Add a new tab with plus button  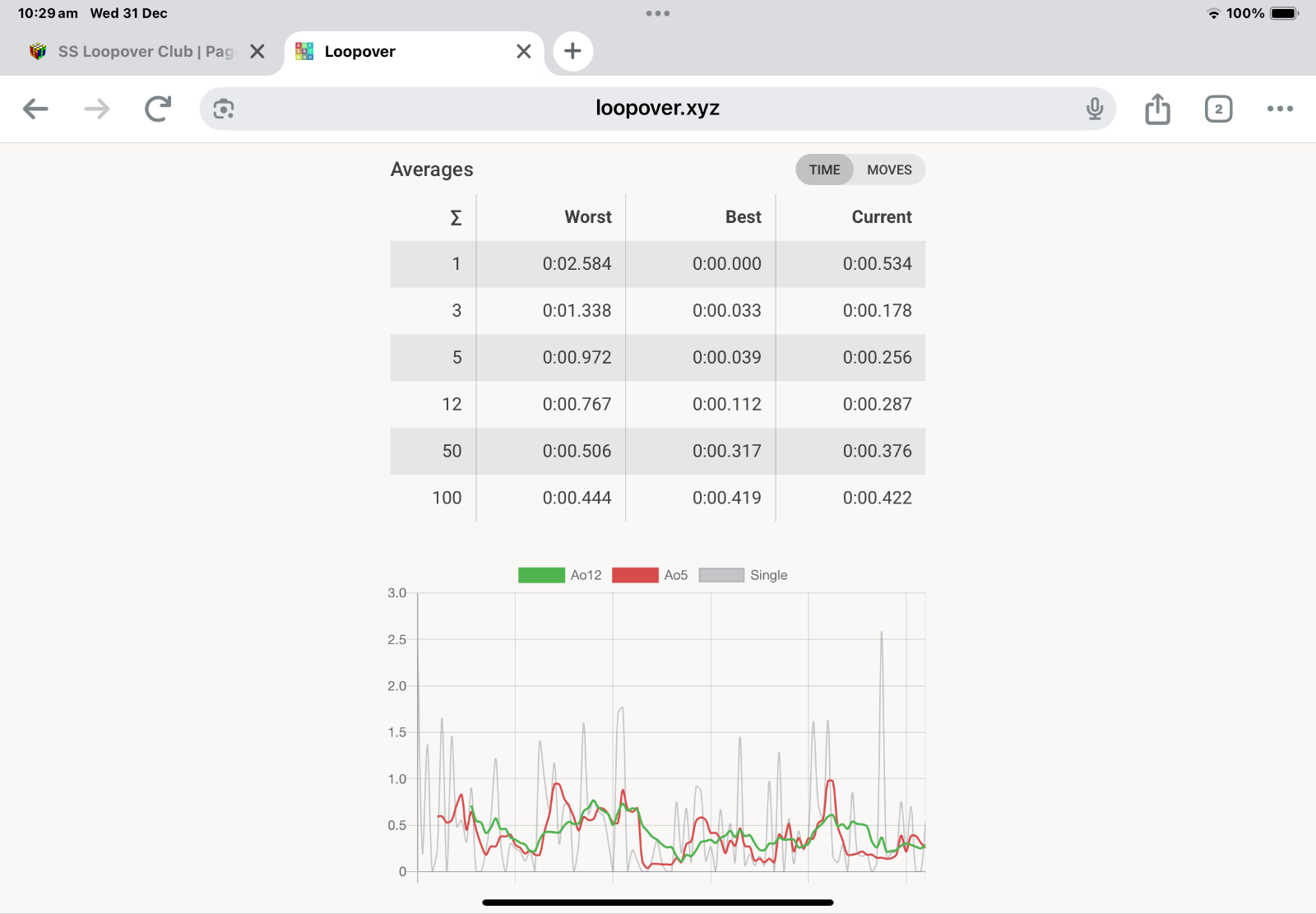tap(572, 51)
